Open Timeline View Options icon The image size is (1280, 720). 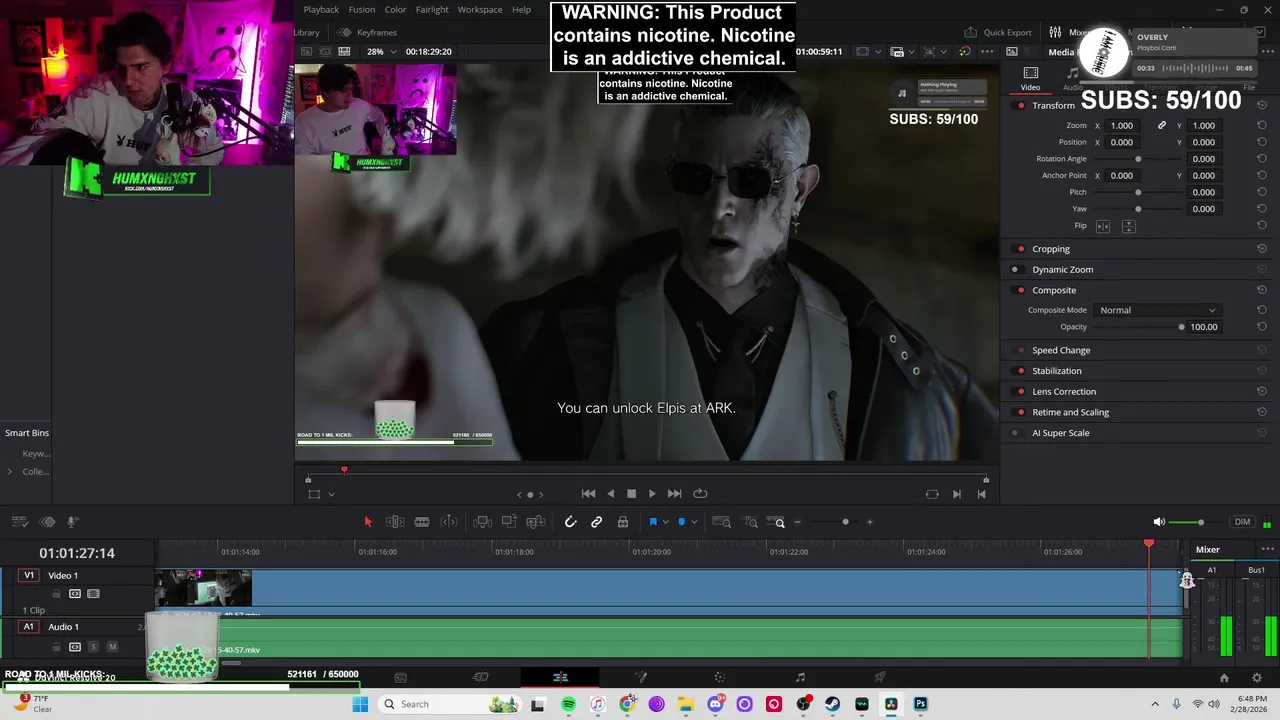pyautogui.click(x=19, y=522)
